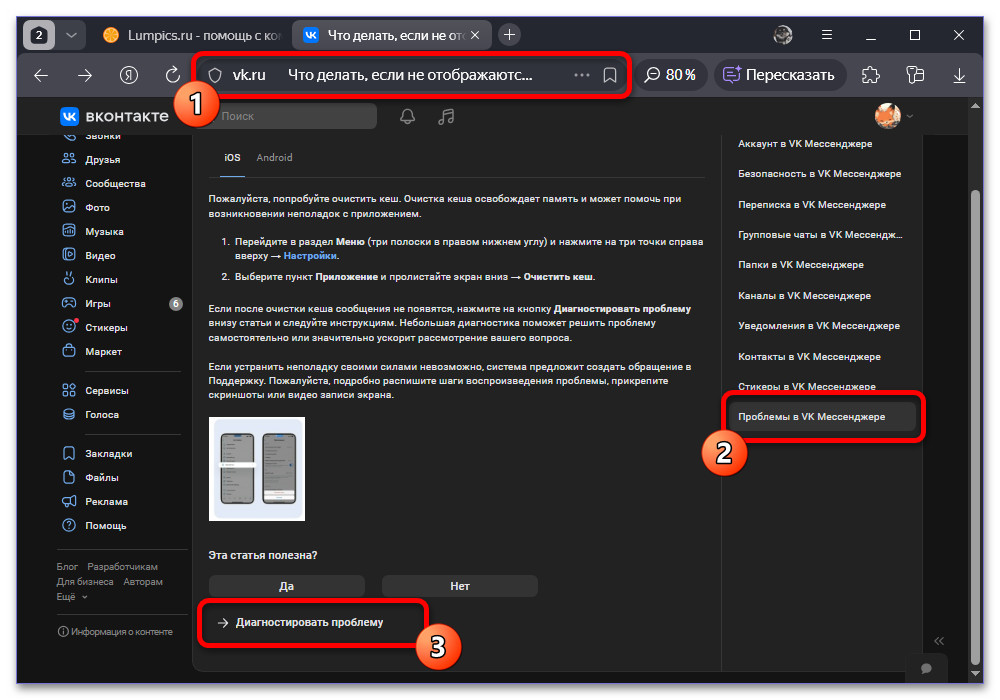Screen dimensions: 1000x700
Task: Open Сообщества in the sidebar
Action: point(115,184)
